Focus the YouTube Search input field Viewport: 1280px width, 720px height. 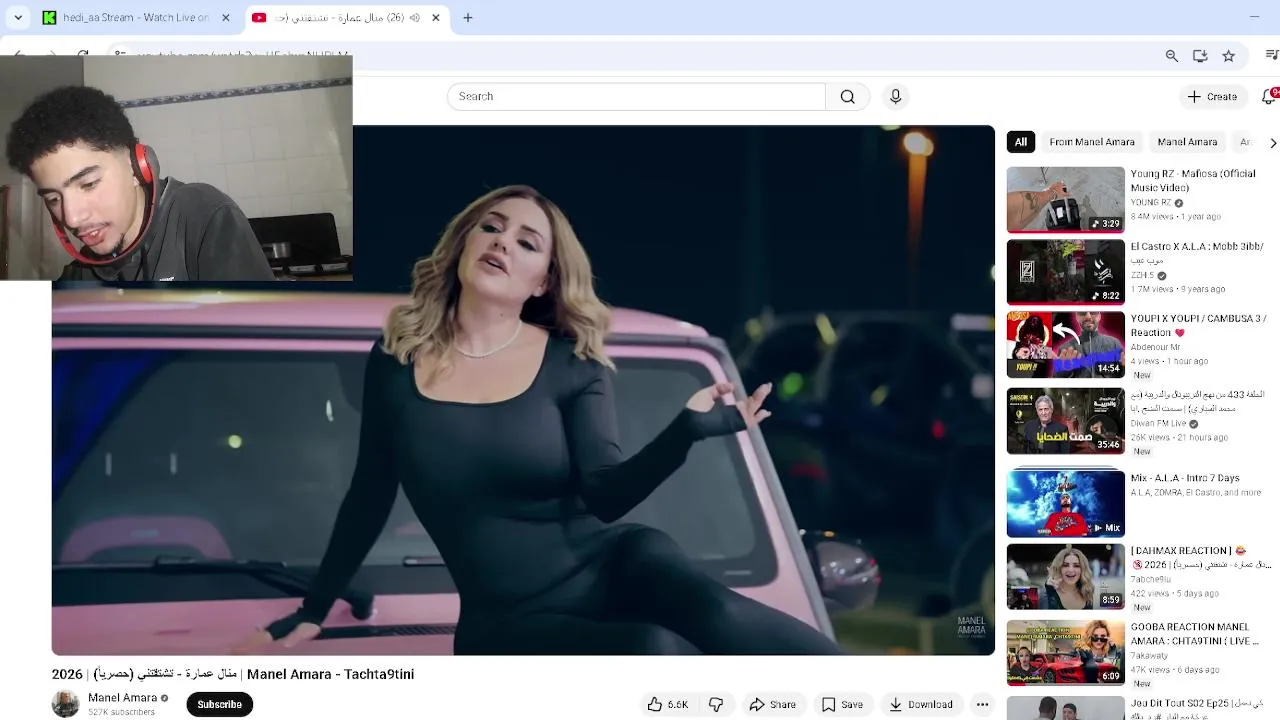tap(636, 96)
